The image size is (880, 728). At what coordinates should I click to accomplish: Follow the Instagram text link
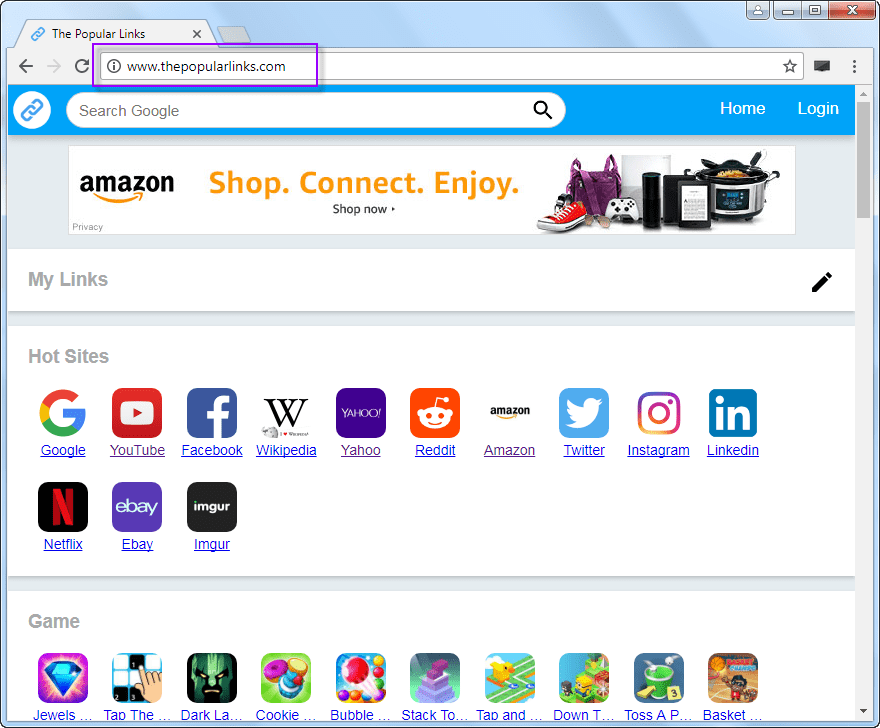[658, 450]
